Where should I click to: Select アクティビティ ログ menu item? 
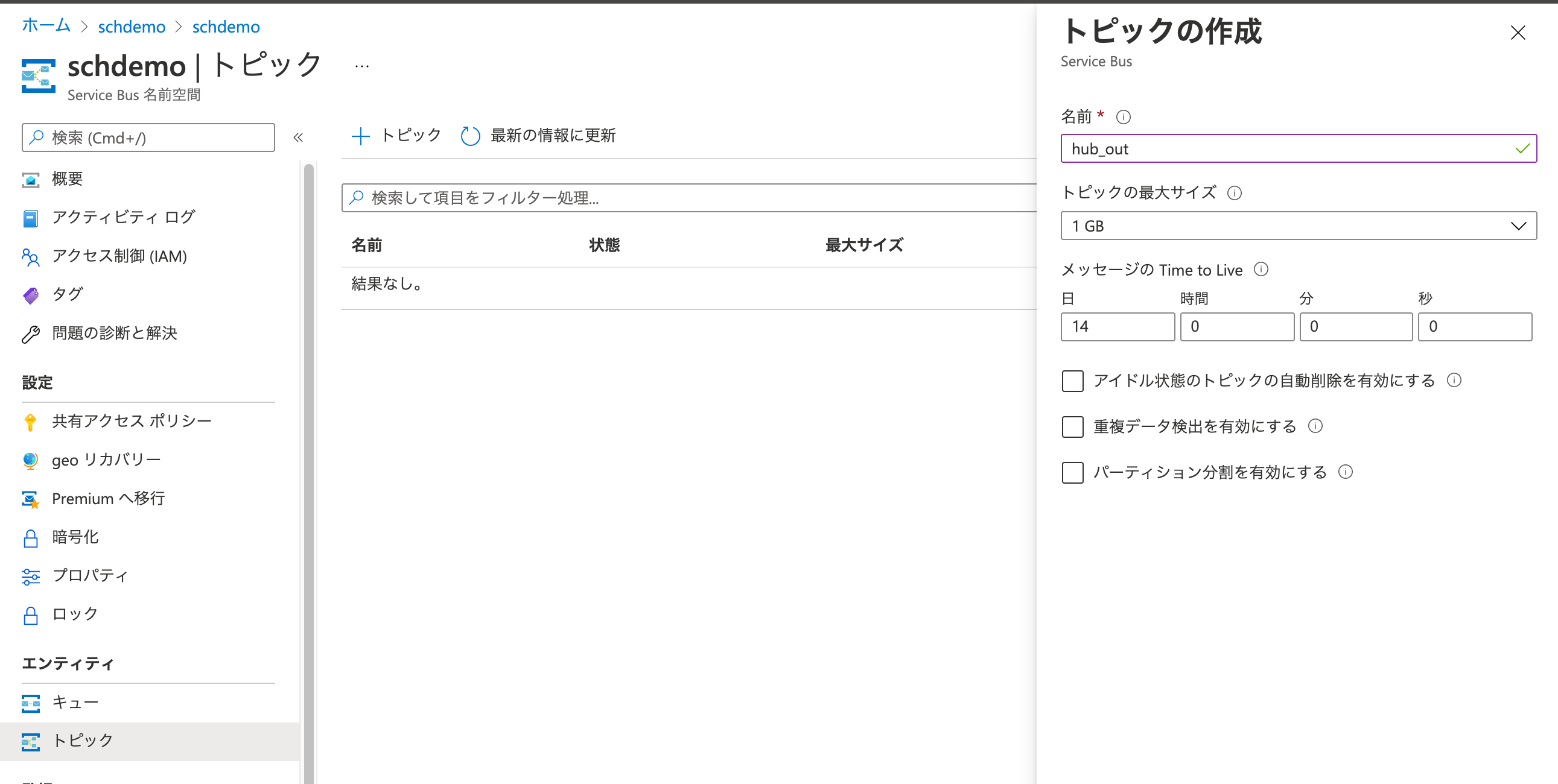pyautogui.click(x=150, y=218)
